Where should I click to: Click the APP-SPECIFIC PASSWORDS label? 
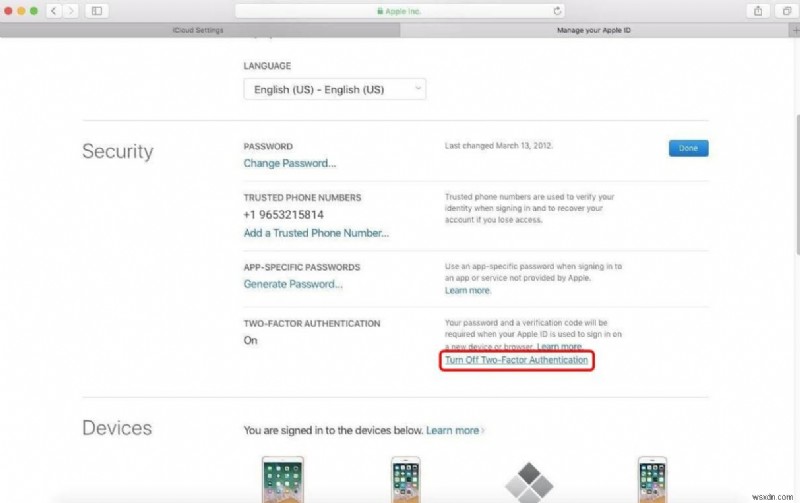(x=302, y=267)
